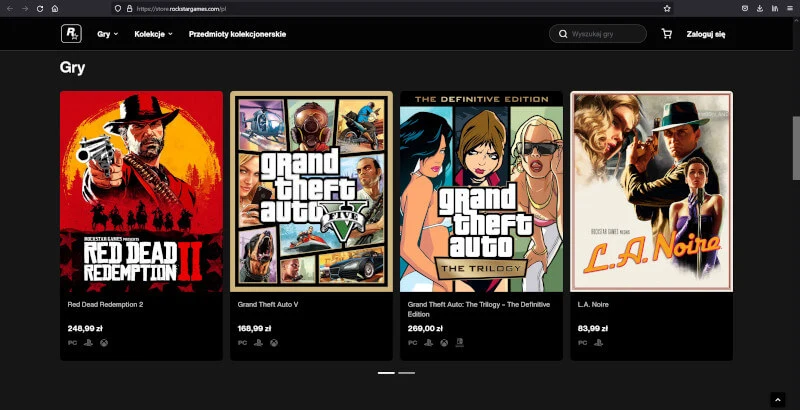Select the first carousel page indicator

[386, 373]
